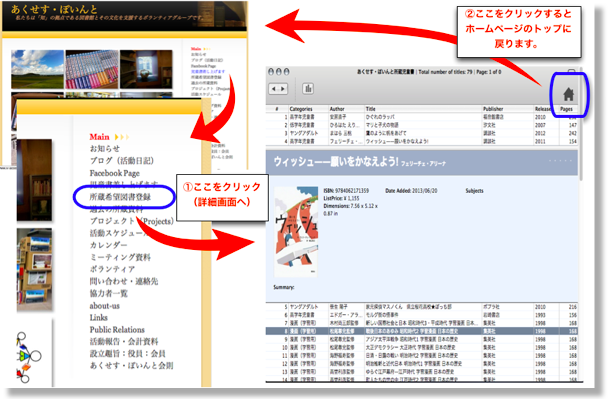Open ブログ(活動日記) in the enlarged menu
Screen dimensions: 609x399
pos(122,161)
